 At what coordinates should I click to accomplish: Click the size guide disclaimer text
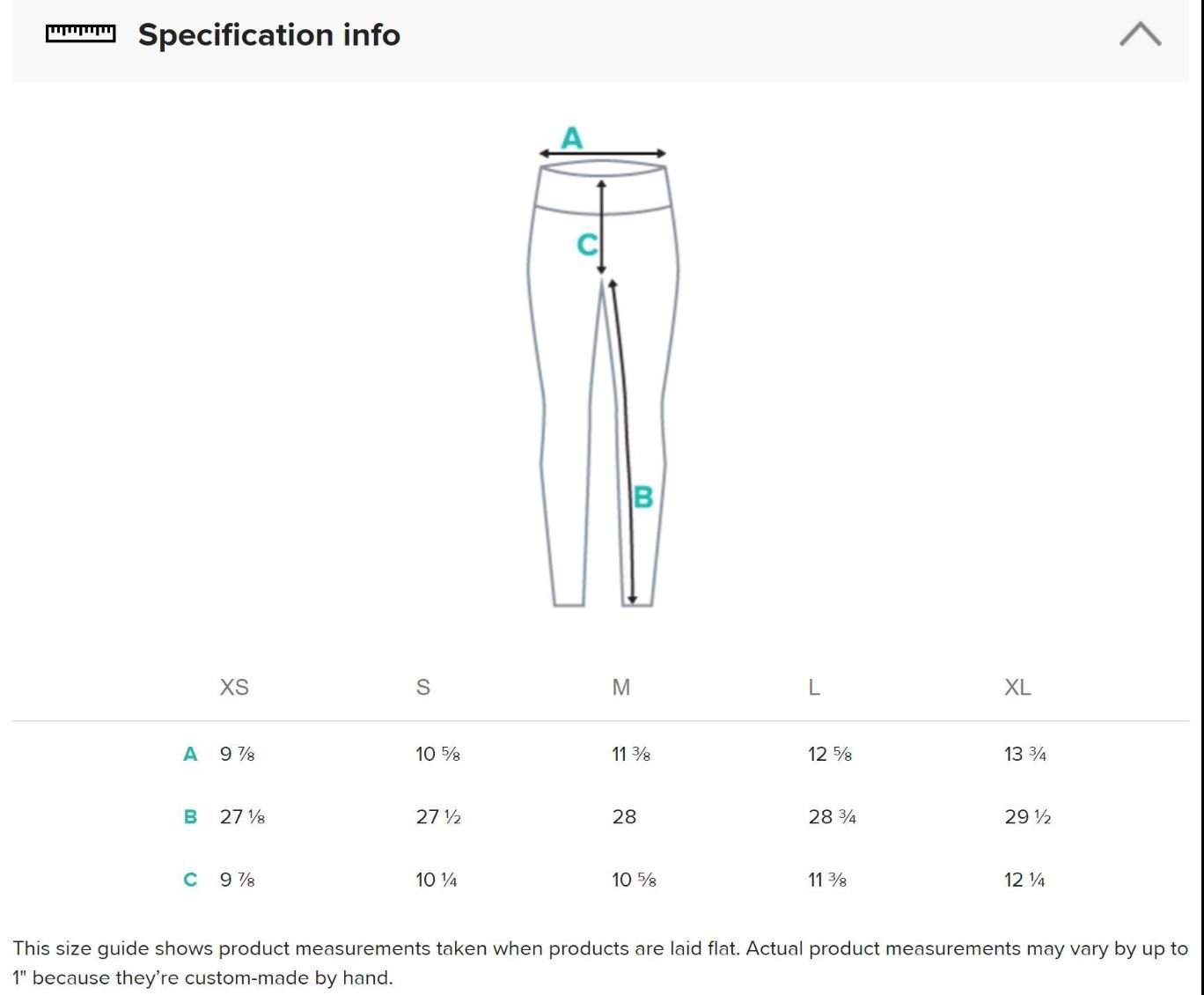(x=600, y=962)
